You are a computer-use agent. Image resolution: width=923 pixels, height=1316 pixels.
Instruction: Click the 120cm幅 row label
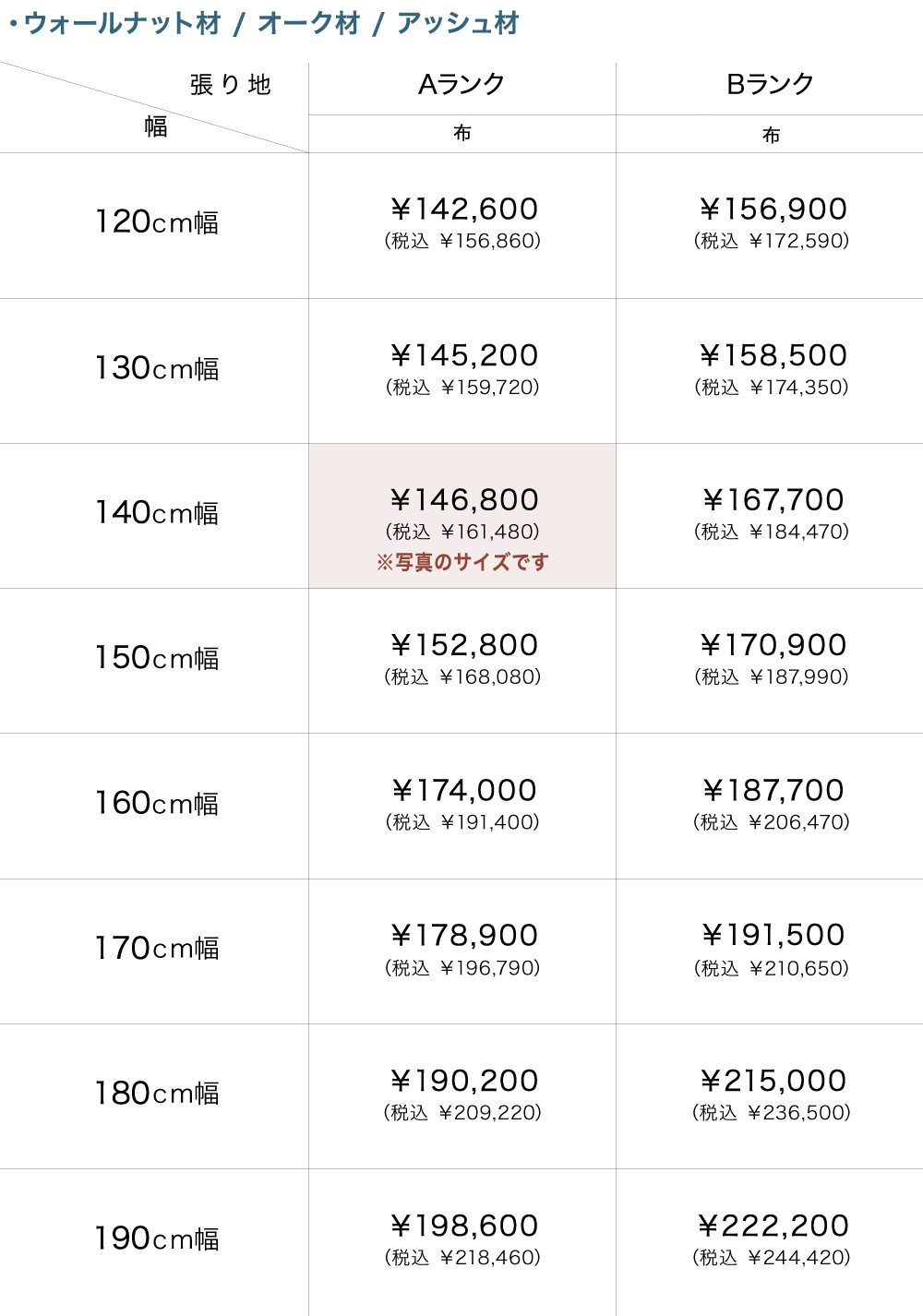point(157,222)
